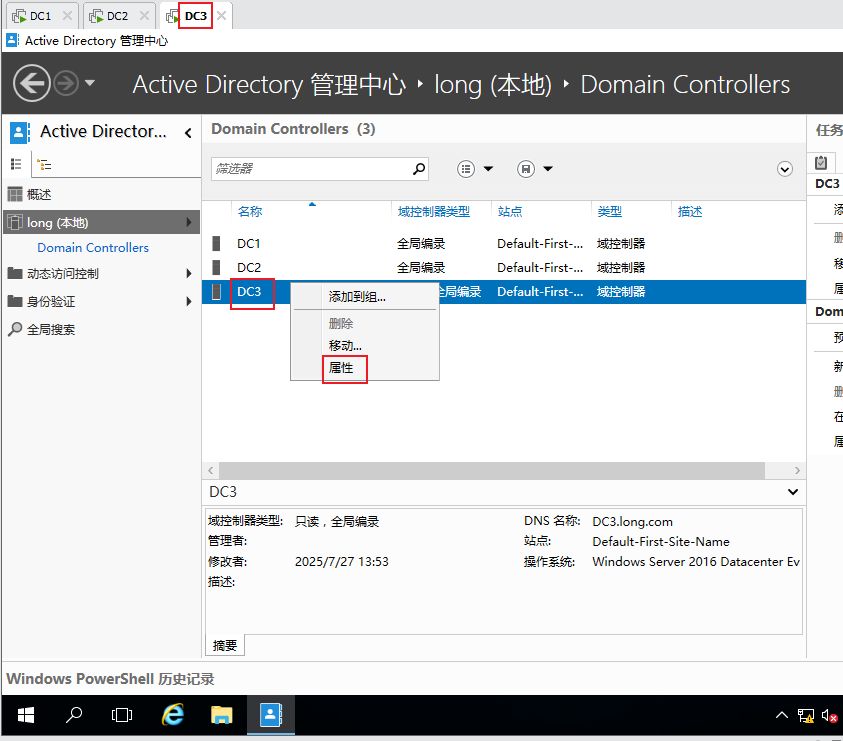Click DC1 row Default-First-... site cell
The width and height of the screenshot is (843, 741).
click(540, 244)
